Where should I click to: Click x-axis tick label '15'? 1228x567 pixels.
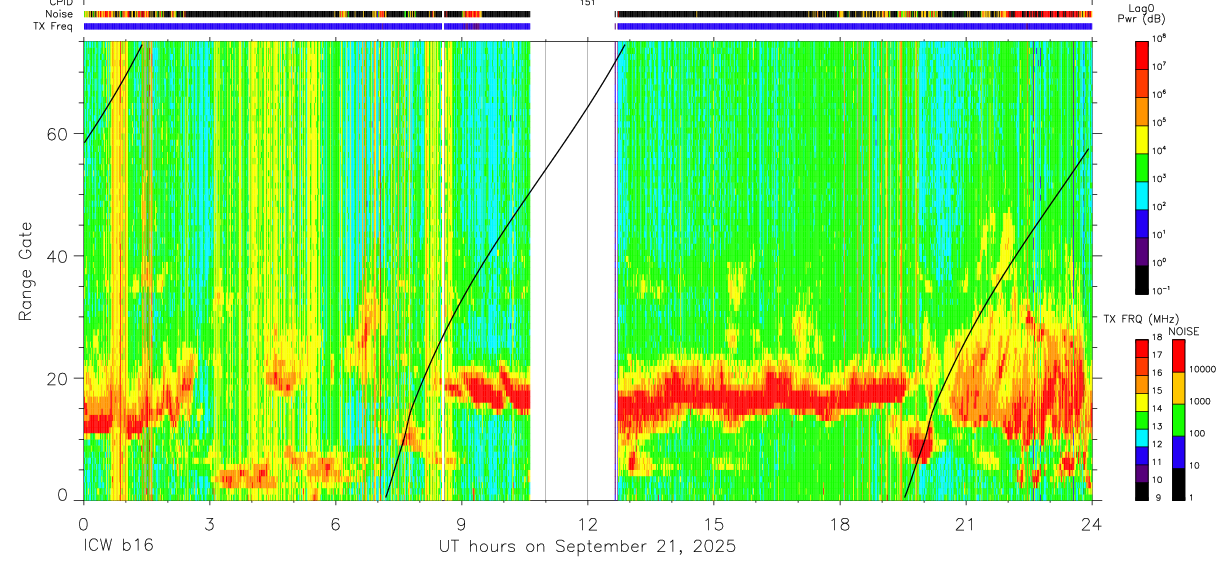pos(714,523)
